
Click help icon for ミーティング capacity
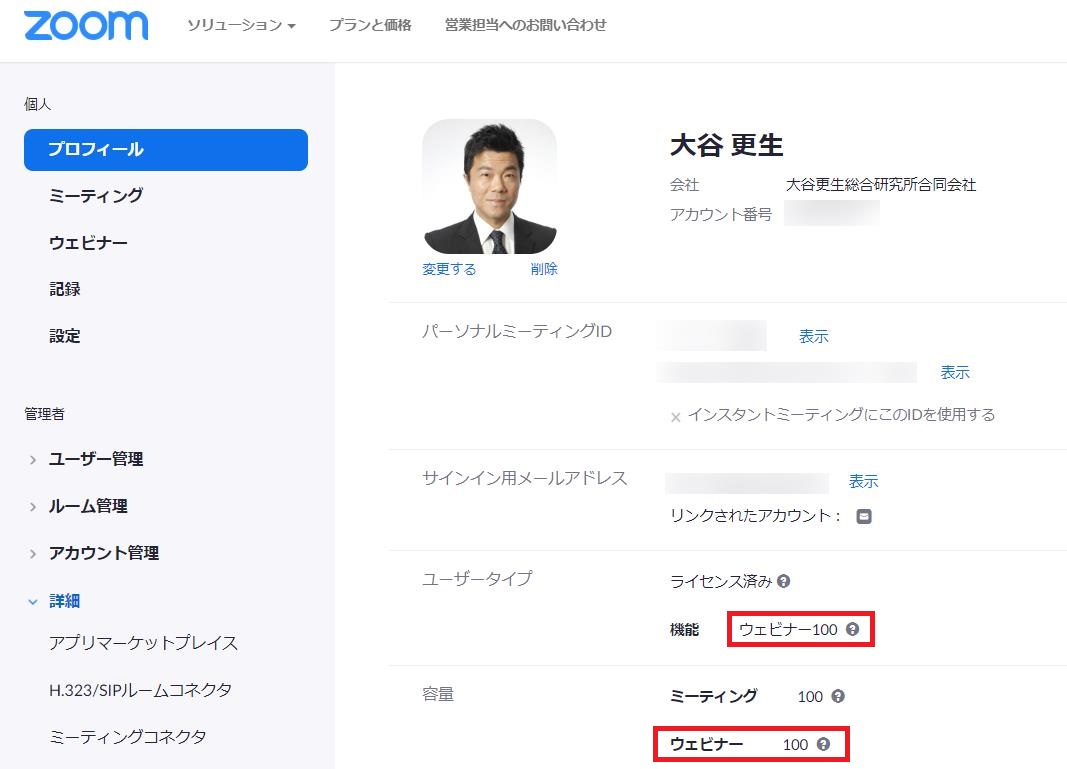(838, 696)
